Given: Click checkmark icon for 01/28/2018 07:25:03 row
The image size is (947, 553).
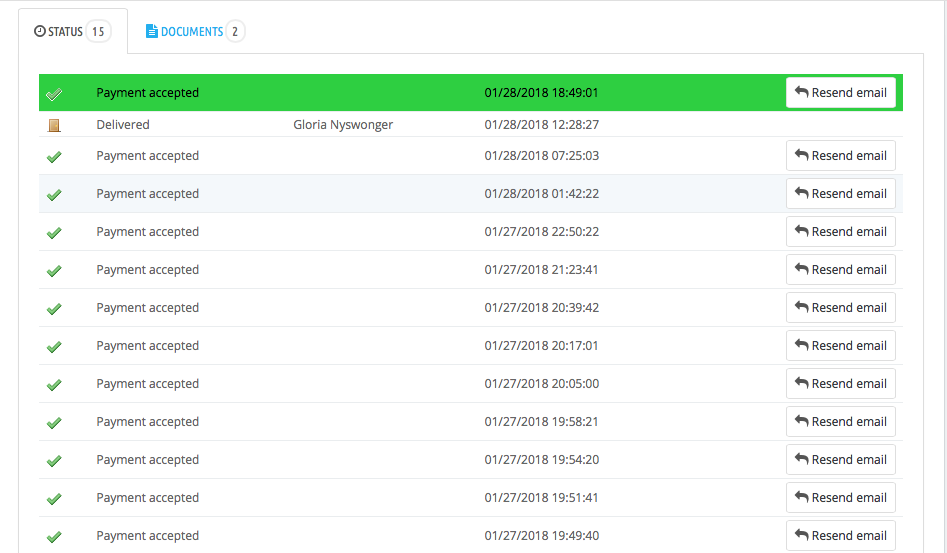Looking at the screenshot, I should pyautogui.click(x=54, y=157).
